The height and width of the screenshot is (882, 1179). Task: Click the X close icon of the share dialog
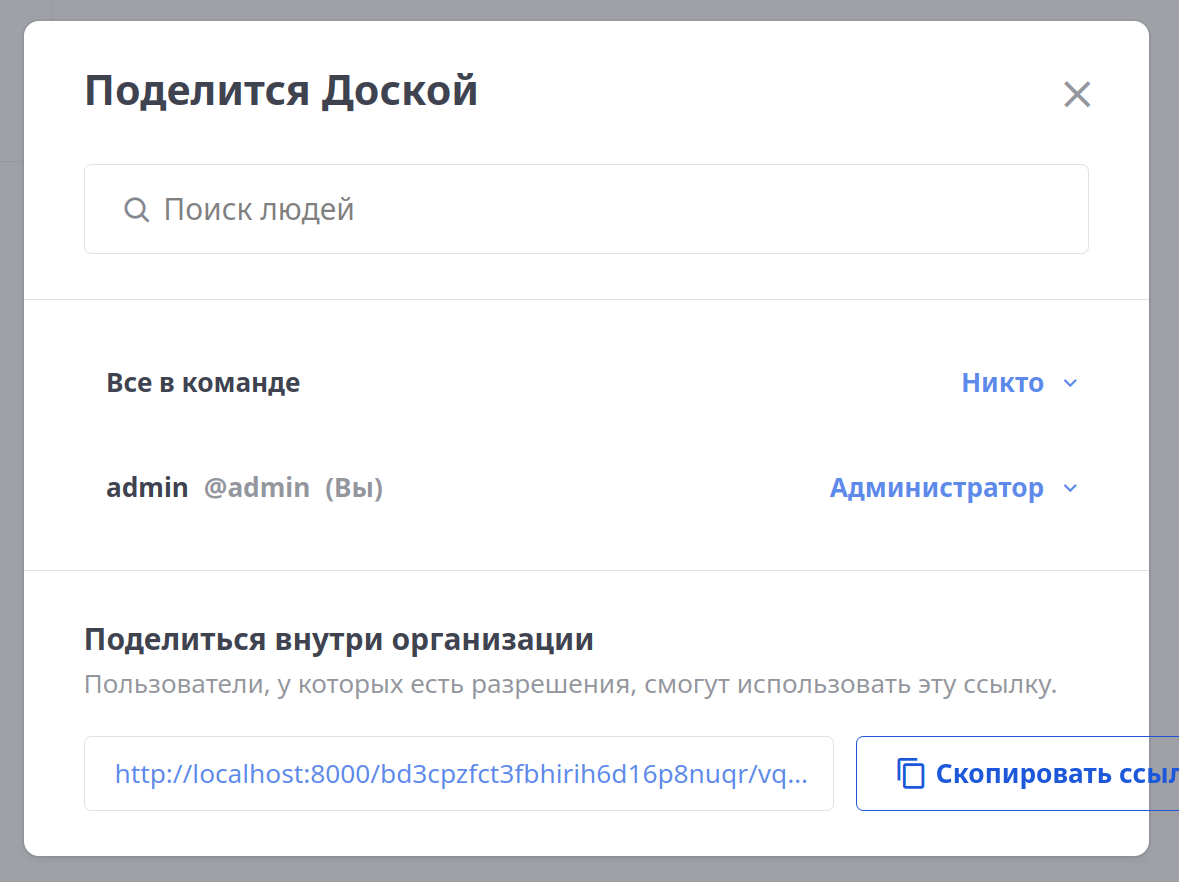(x=1077, y=94)
